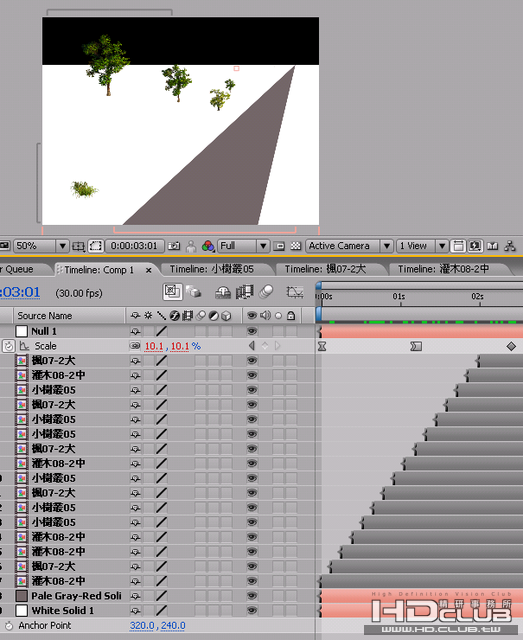The image size is (523, 640).
Task: Click the Scale value 10.1 link
Action: tap(154, 346)
